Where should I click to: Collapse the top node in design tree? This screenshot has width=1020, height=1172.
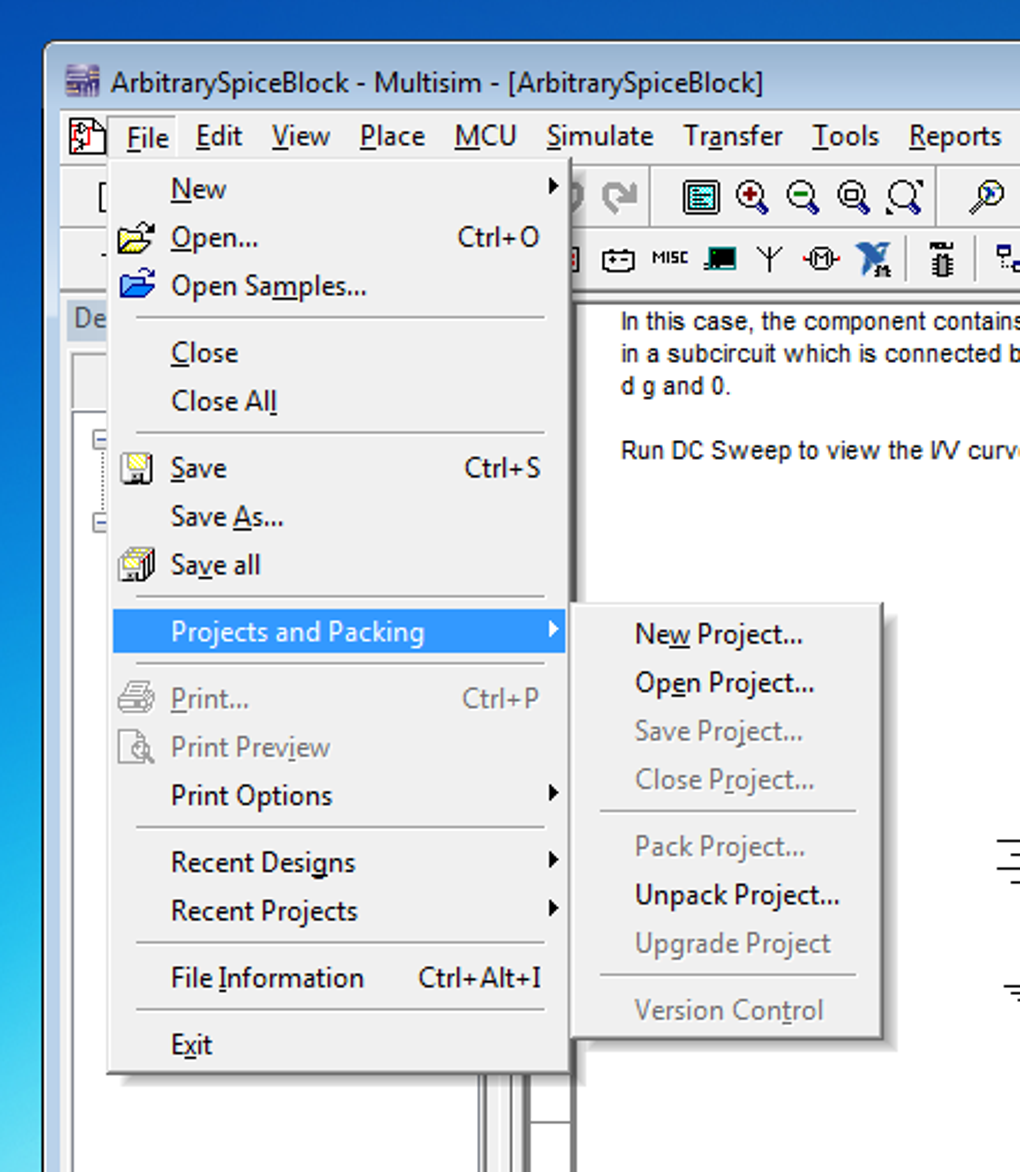99,439
